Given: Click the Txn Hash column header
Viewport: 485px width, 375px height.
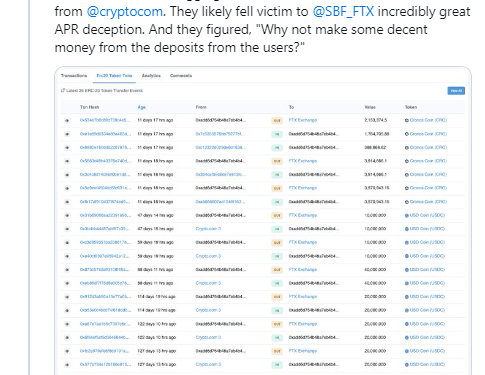Looking at the screenshot, I should 89,107.
